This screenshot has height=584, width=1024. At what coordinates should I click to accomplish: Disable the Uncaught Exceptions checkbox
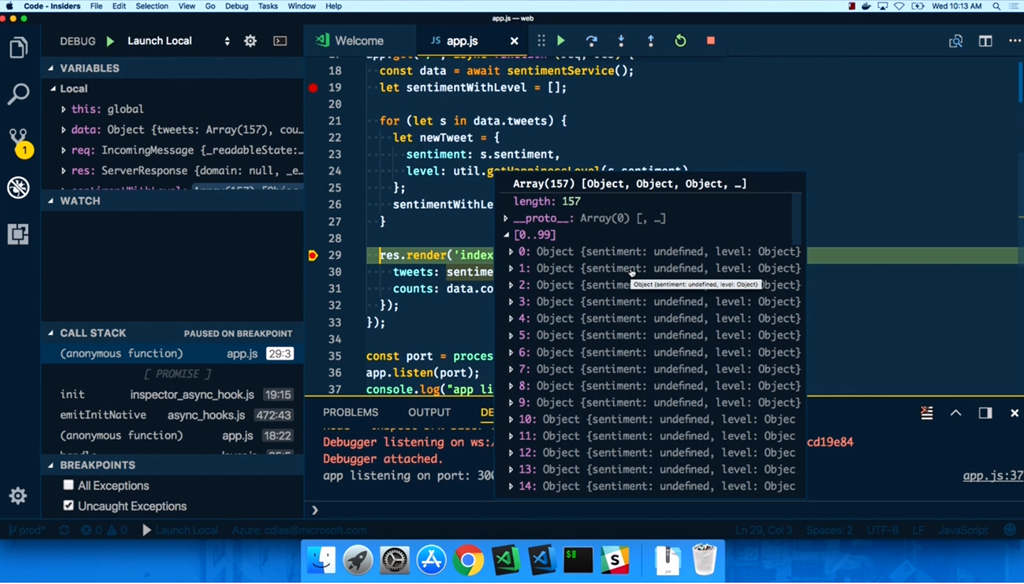68,506
